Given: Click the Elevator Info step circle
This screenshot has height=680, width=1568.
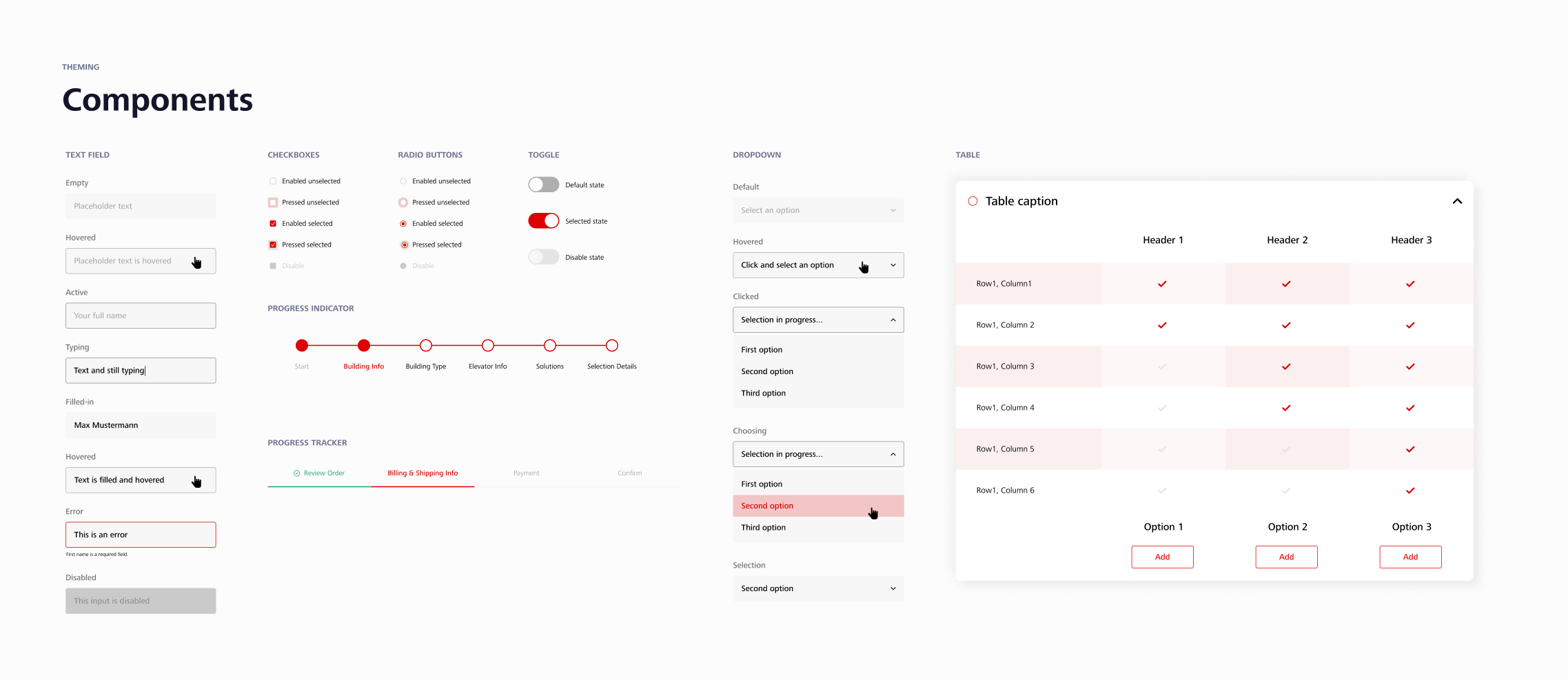Looking at the screenshot, I should coord(488,345).
